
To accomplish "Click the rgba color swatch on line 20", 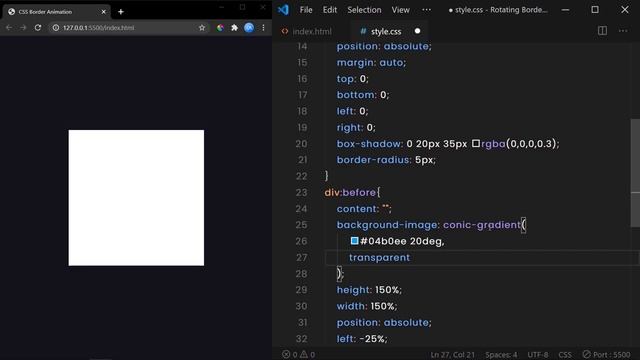I will (476, 143).
